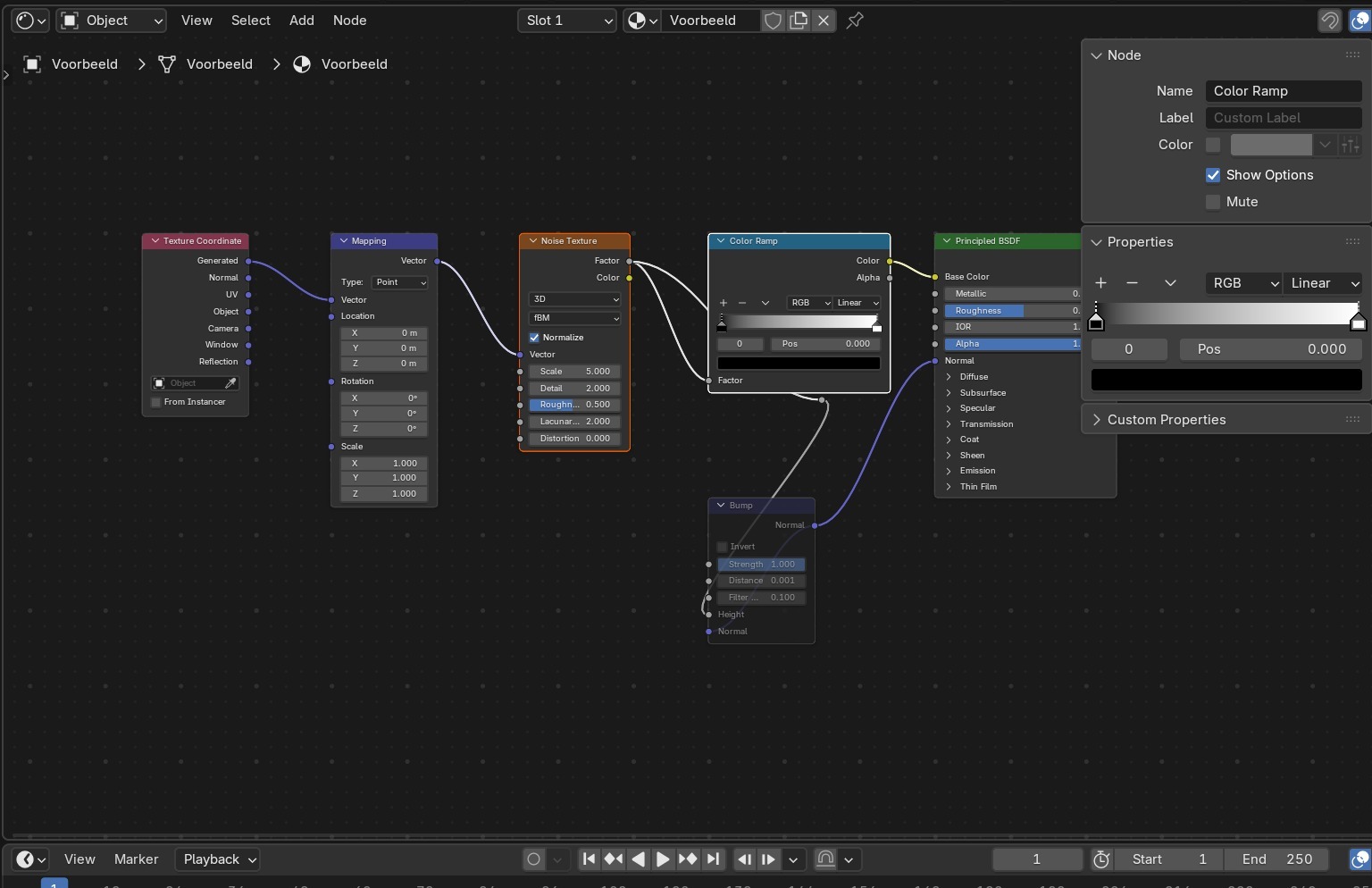
Task: Open the Linear interpolation dropdown in sidebar
Action: pyautogui.click(x=1323, y=283)
